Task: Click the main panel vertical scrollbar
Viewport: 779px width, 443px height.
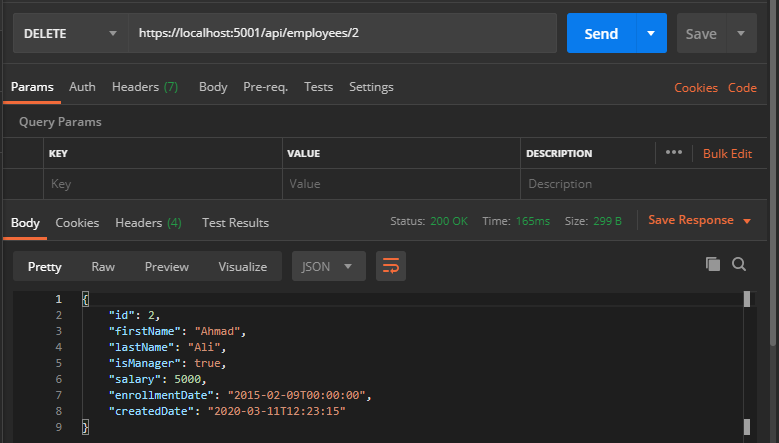Action: coord(773,174)
